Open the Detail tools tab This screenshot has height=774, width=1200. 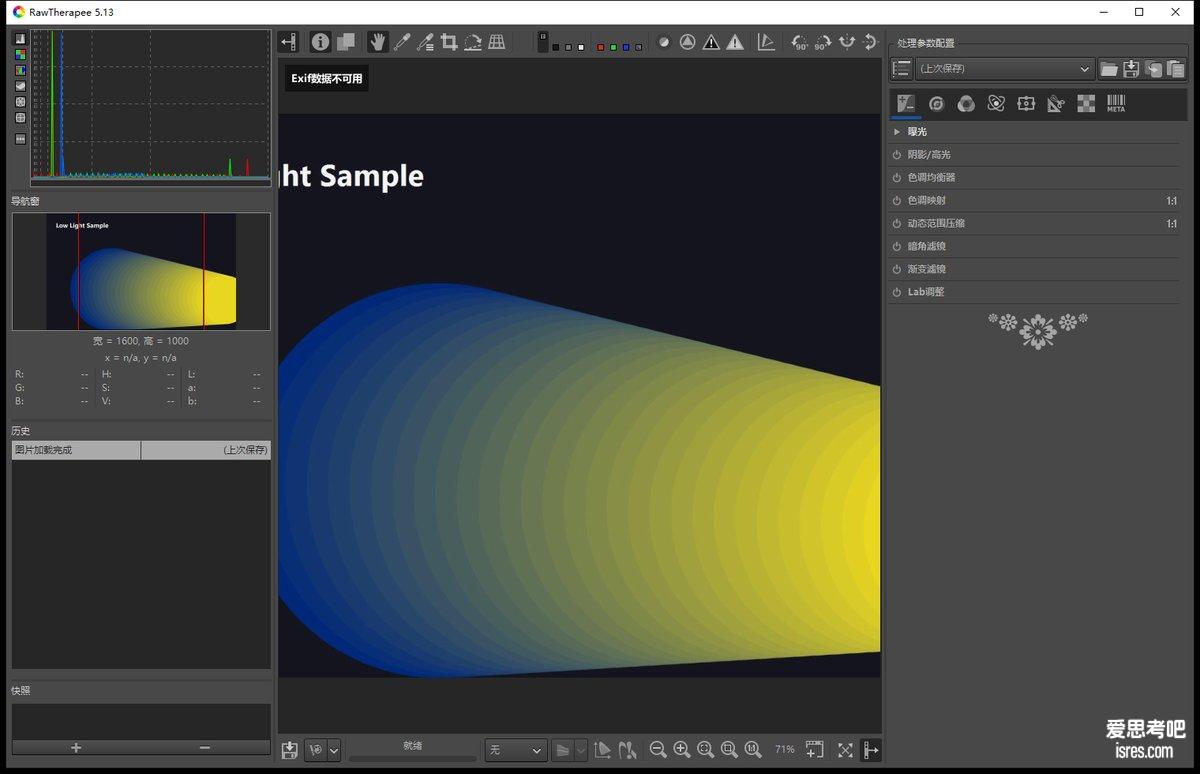tap(936, 104)
